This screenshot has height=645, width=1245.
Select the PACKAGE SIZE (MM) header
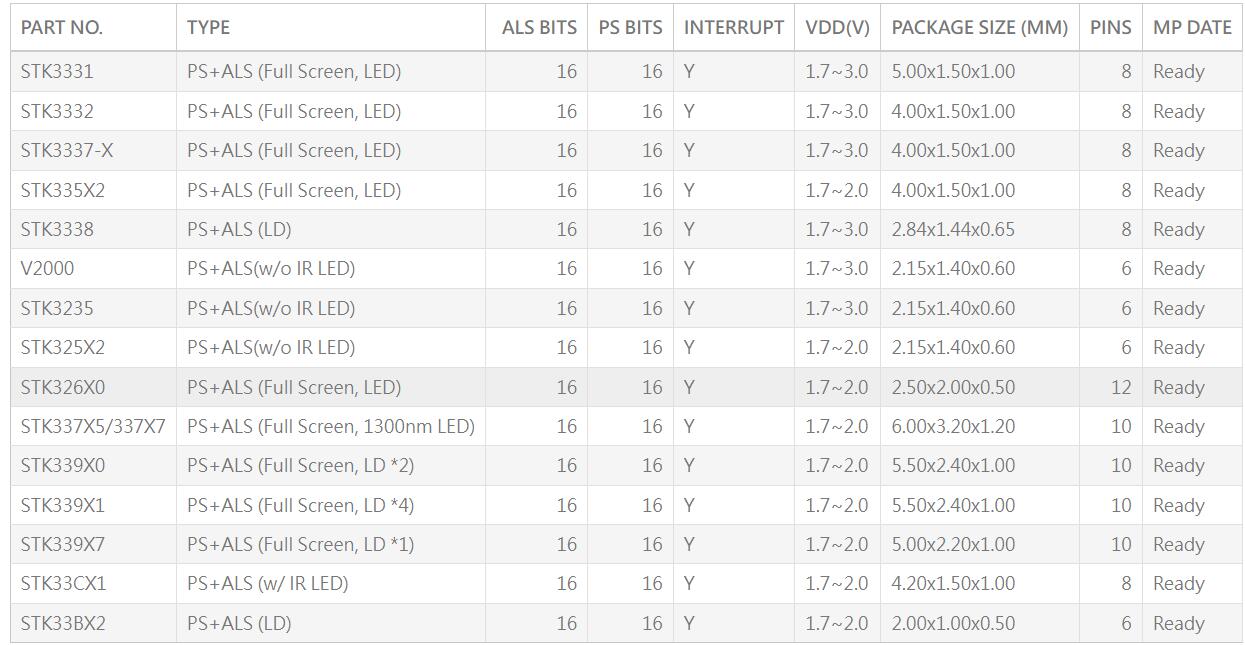979,28
